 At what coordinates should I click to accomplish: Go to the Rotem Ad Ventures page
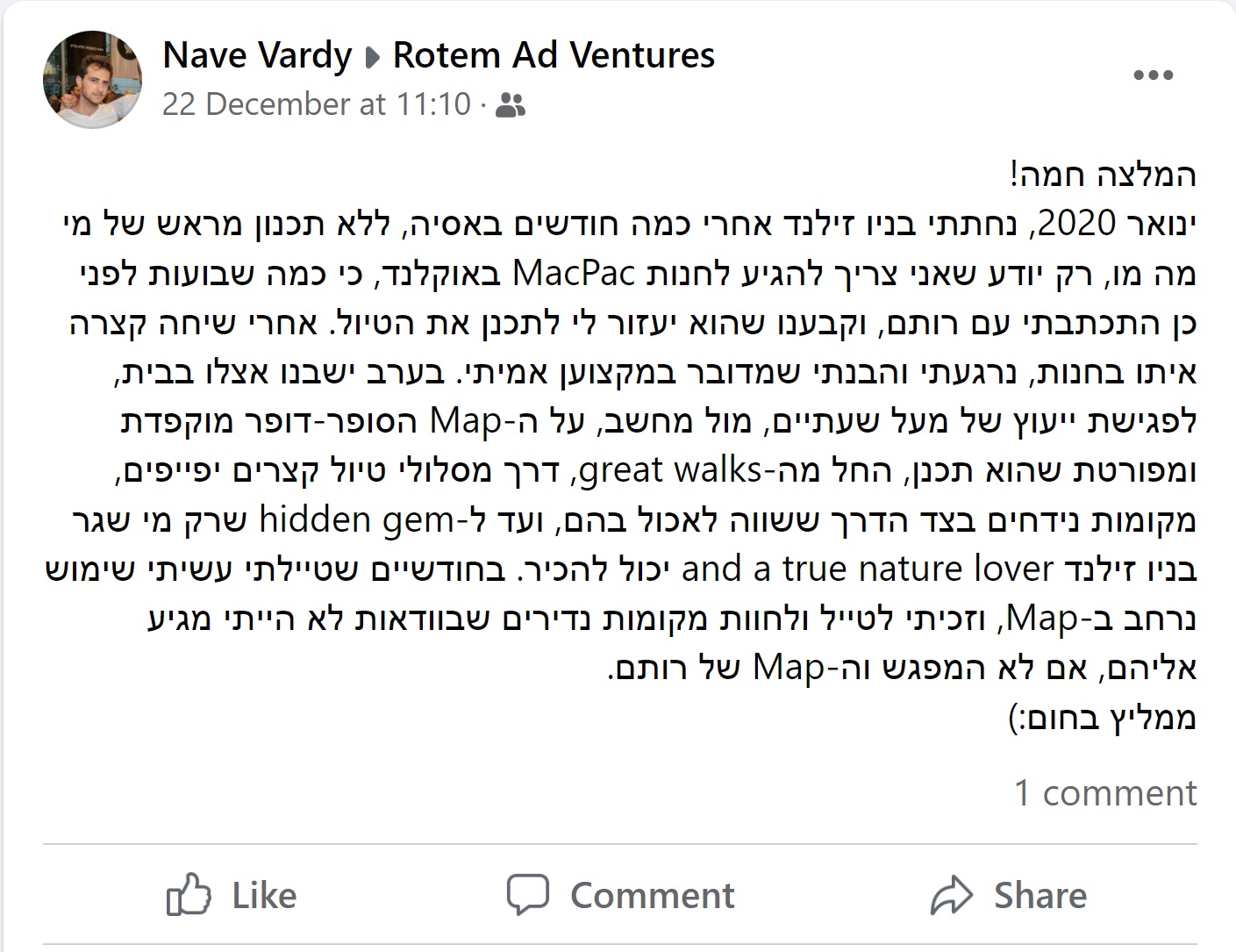pyautogui.click(x=554, y=55)
